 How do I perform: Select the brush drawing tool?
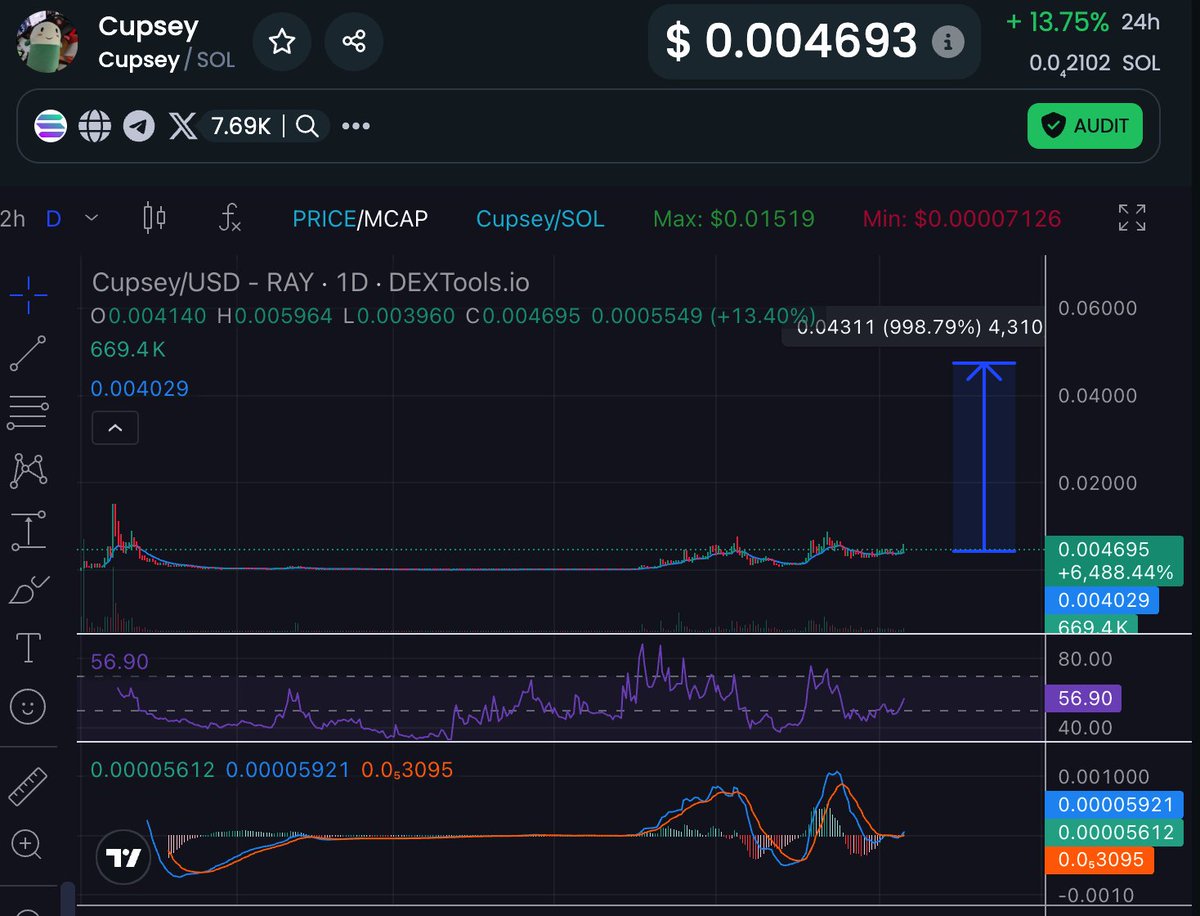pyautogui.click(x=28, y=590)
